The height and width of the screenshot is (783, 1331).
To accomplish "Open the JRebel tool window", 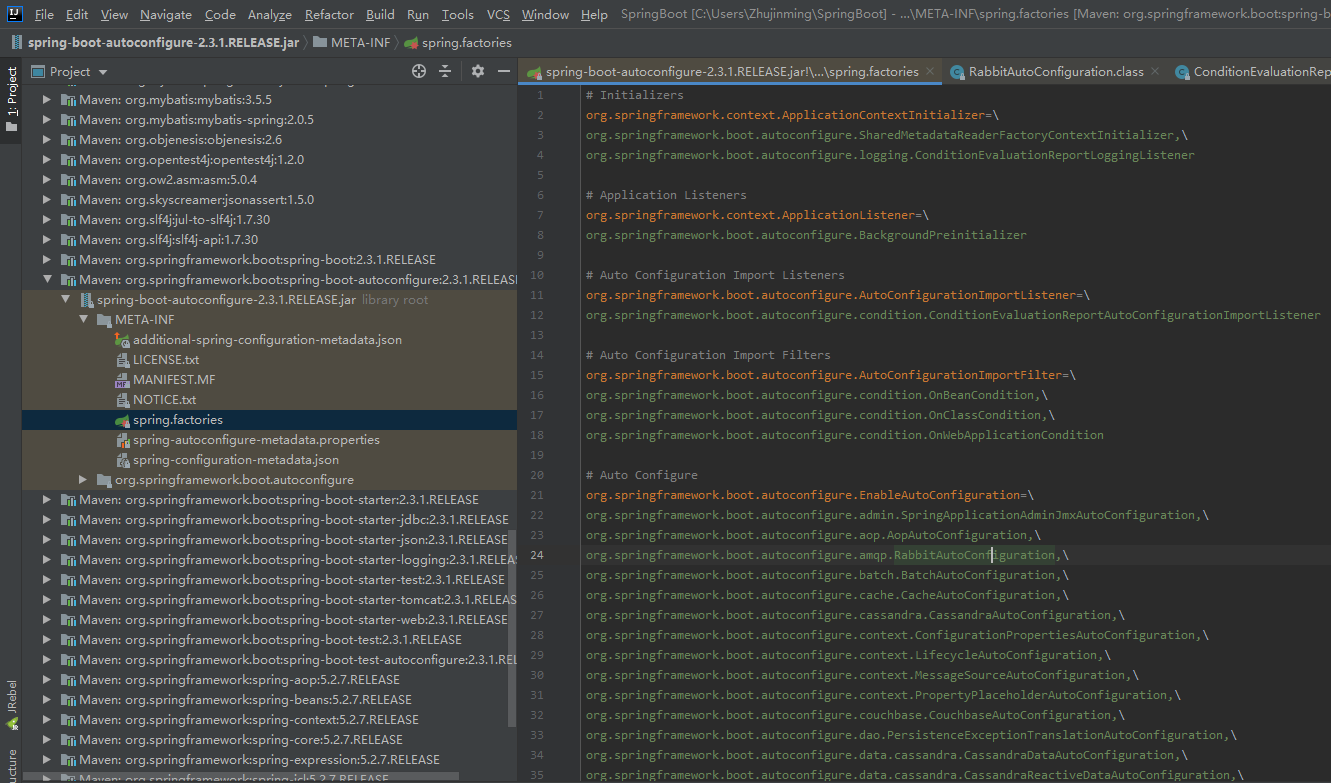I will point(11,703).
